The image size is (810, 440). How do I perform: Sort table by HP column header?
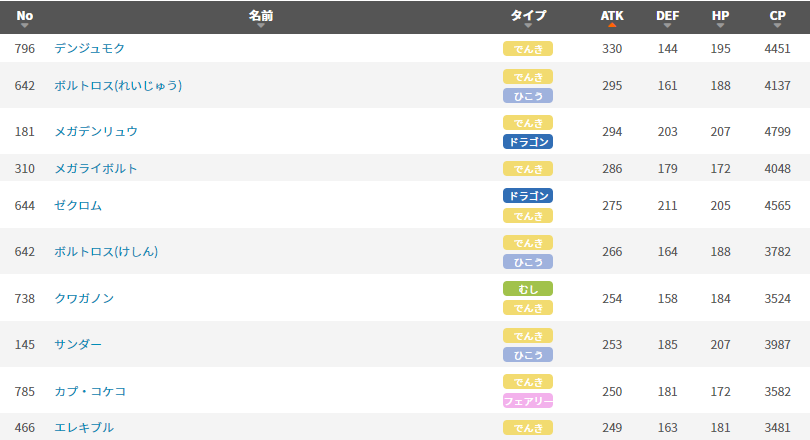[x=720, y=17]
